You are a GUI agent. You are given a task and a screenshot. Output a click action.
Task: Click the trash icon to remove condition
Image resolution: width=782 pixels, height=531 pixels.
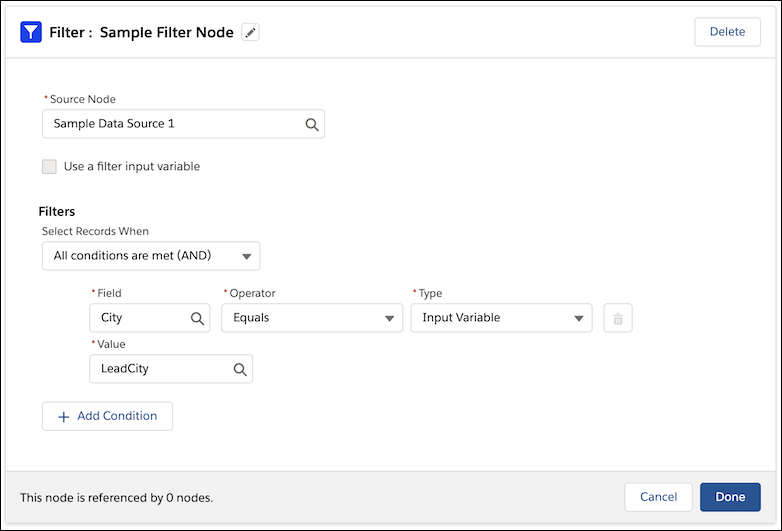618,318
